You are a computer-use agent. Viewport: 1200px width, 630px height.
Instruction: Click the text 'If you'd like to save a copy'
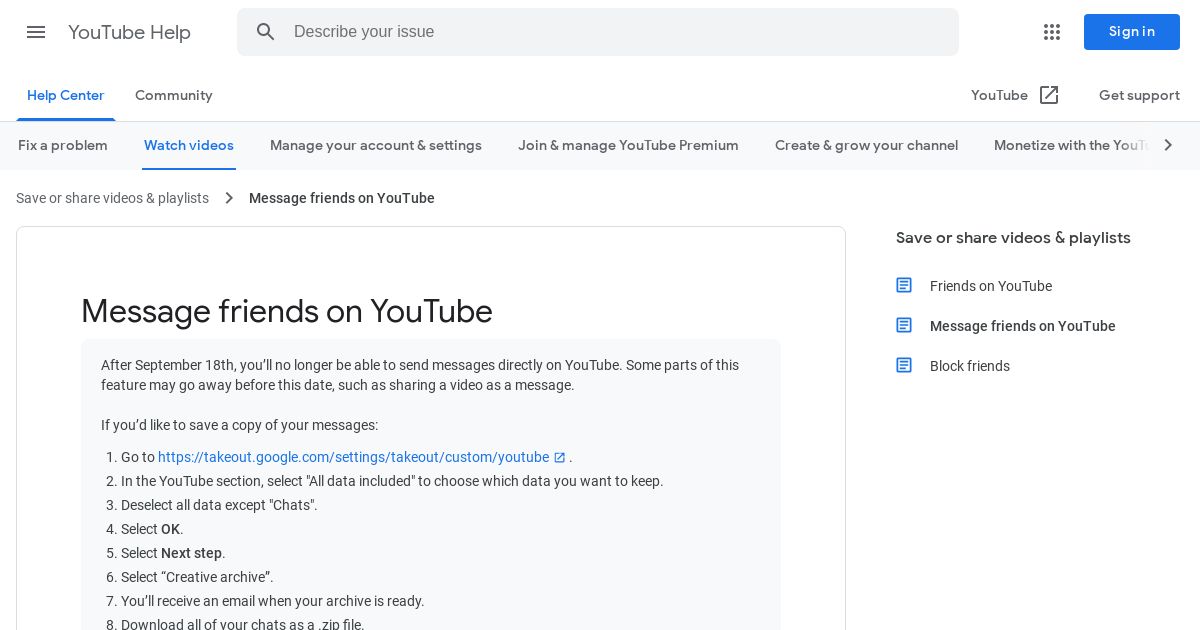[x=239, y=425]
